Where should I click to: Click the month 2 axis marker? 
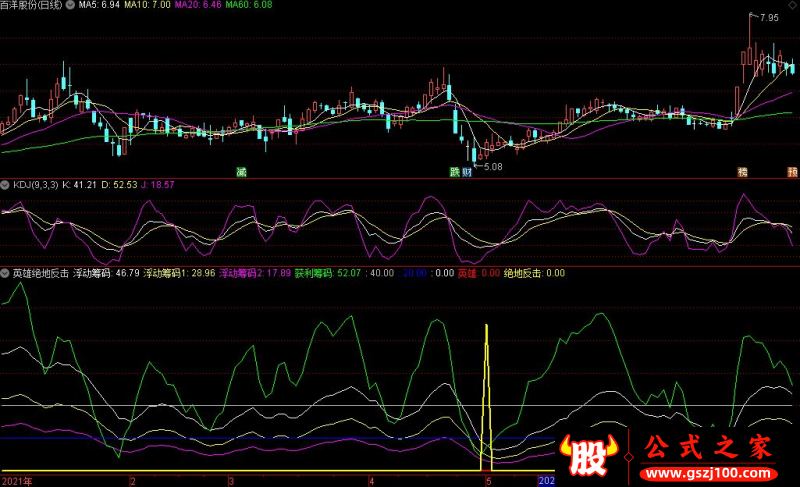(x=133, y=481)
